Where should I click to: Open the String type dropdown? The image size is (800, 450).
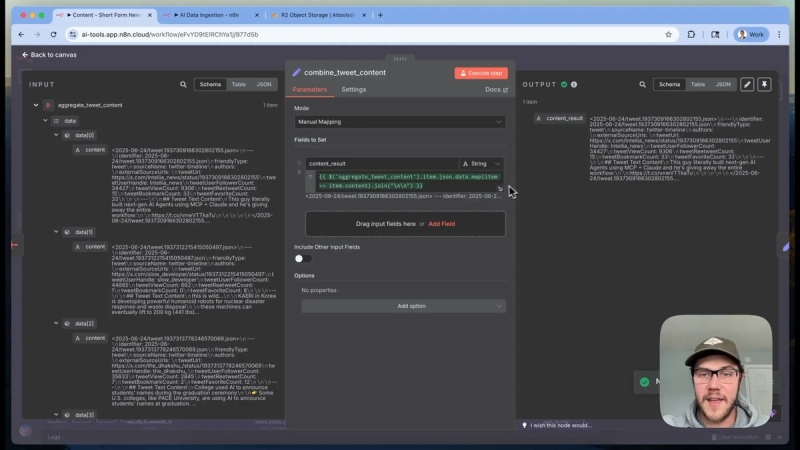click(x=482, y=164)
